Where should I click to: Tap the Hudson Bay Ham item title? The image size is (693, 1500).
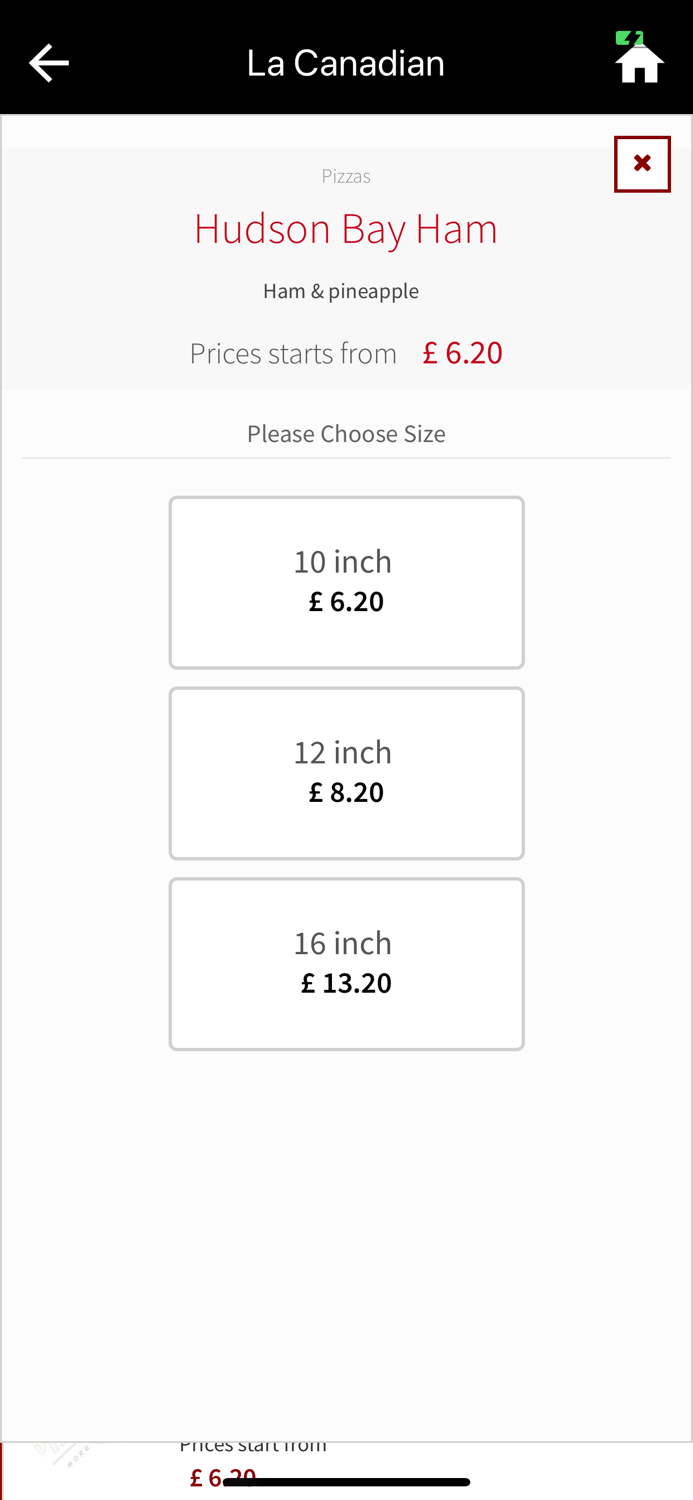[x=346, y=229]
